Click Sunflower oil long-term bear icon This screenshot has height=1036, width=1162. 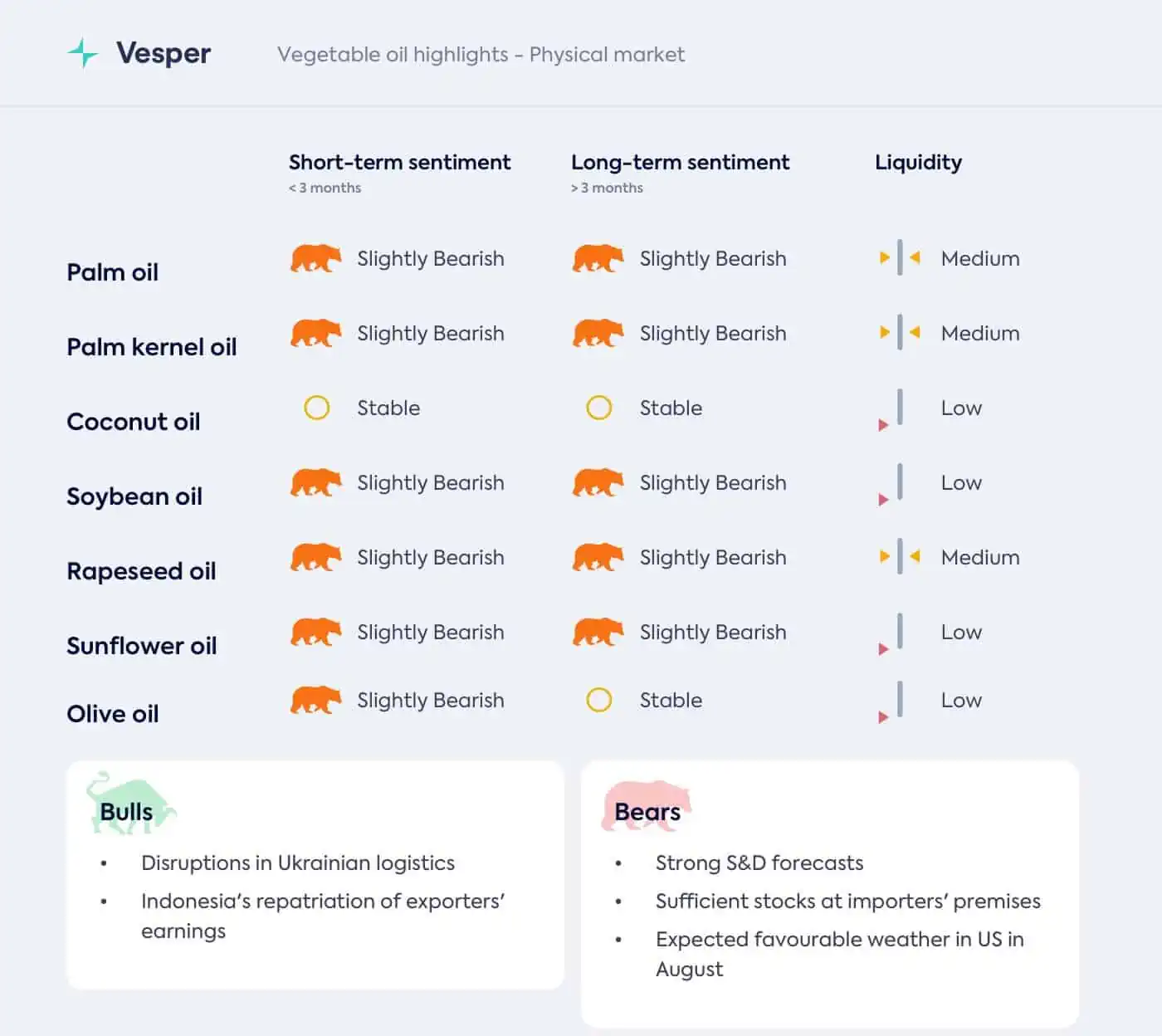[x=598, y=632]
